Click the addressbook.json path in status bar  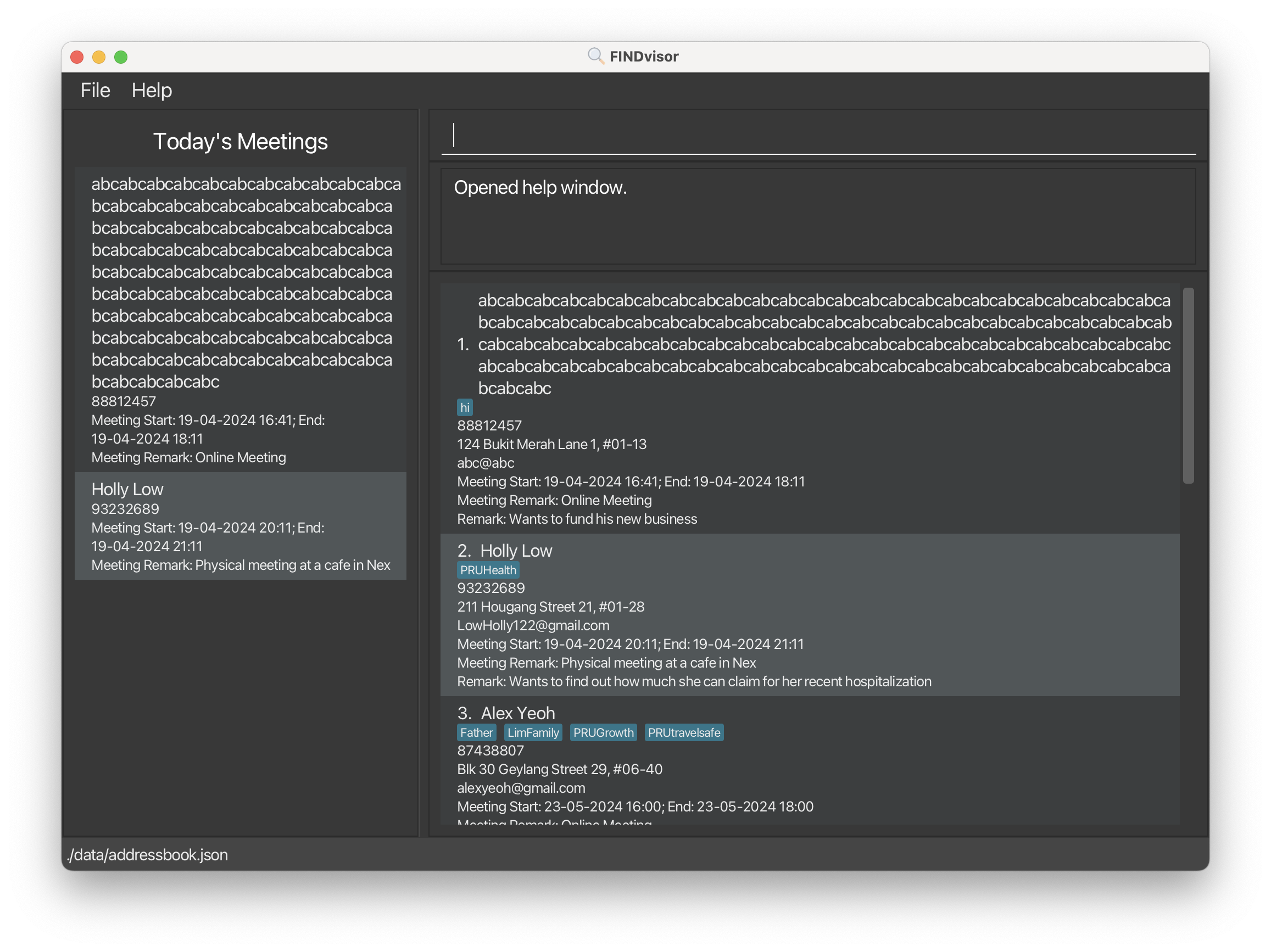[148, 854]
